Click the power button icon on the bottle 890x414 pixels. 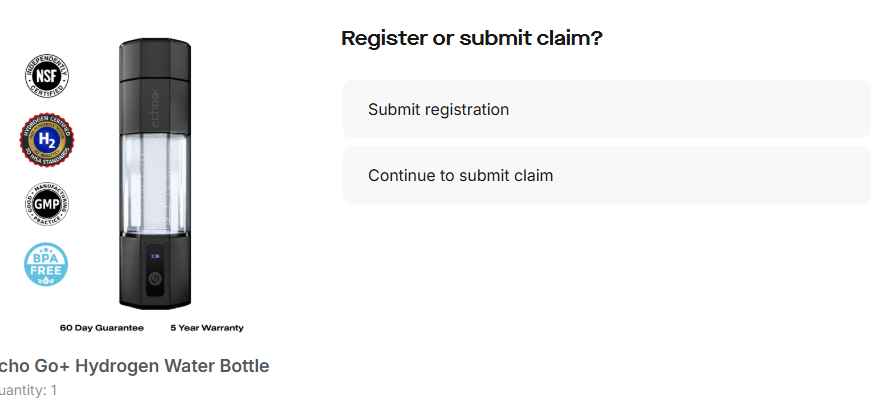[x=155, y=279]
